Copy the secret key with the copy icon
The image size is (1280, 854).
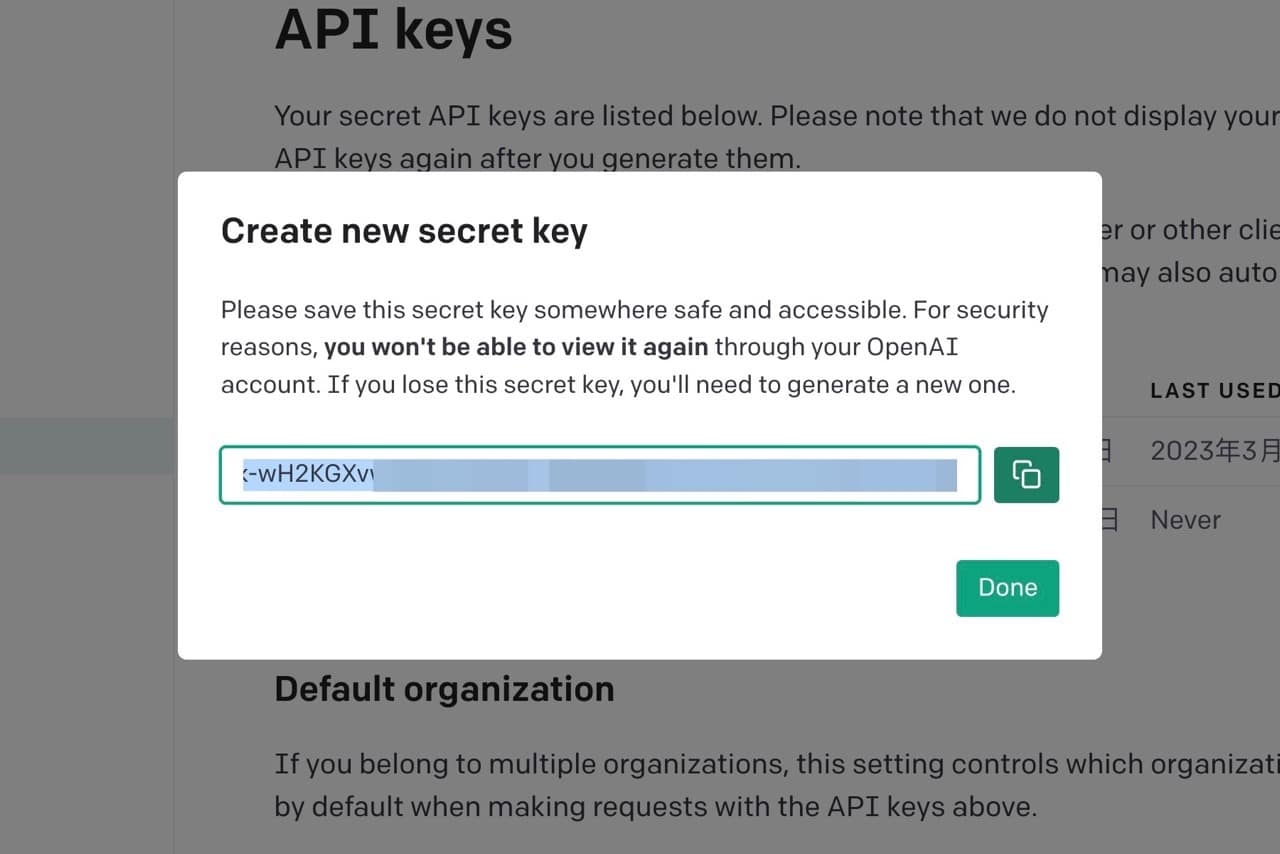(x=1026, y=474)
